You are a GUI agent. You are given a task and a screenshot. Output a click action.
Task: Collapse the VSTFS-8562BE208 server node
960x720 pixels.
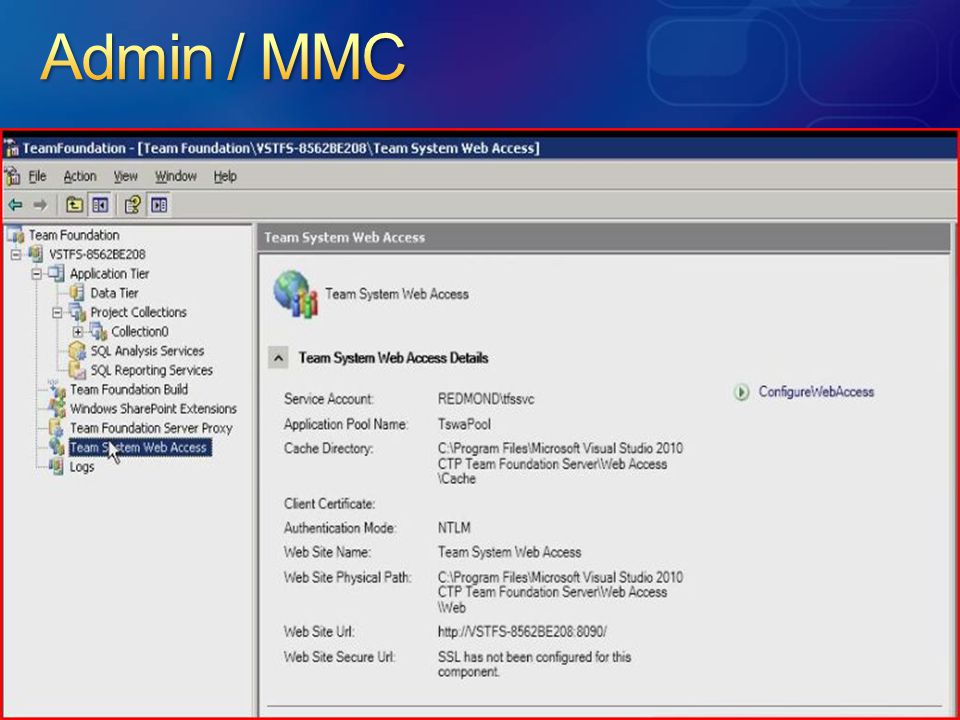coord(16,254)
